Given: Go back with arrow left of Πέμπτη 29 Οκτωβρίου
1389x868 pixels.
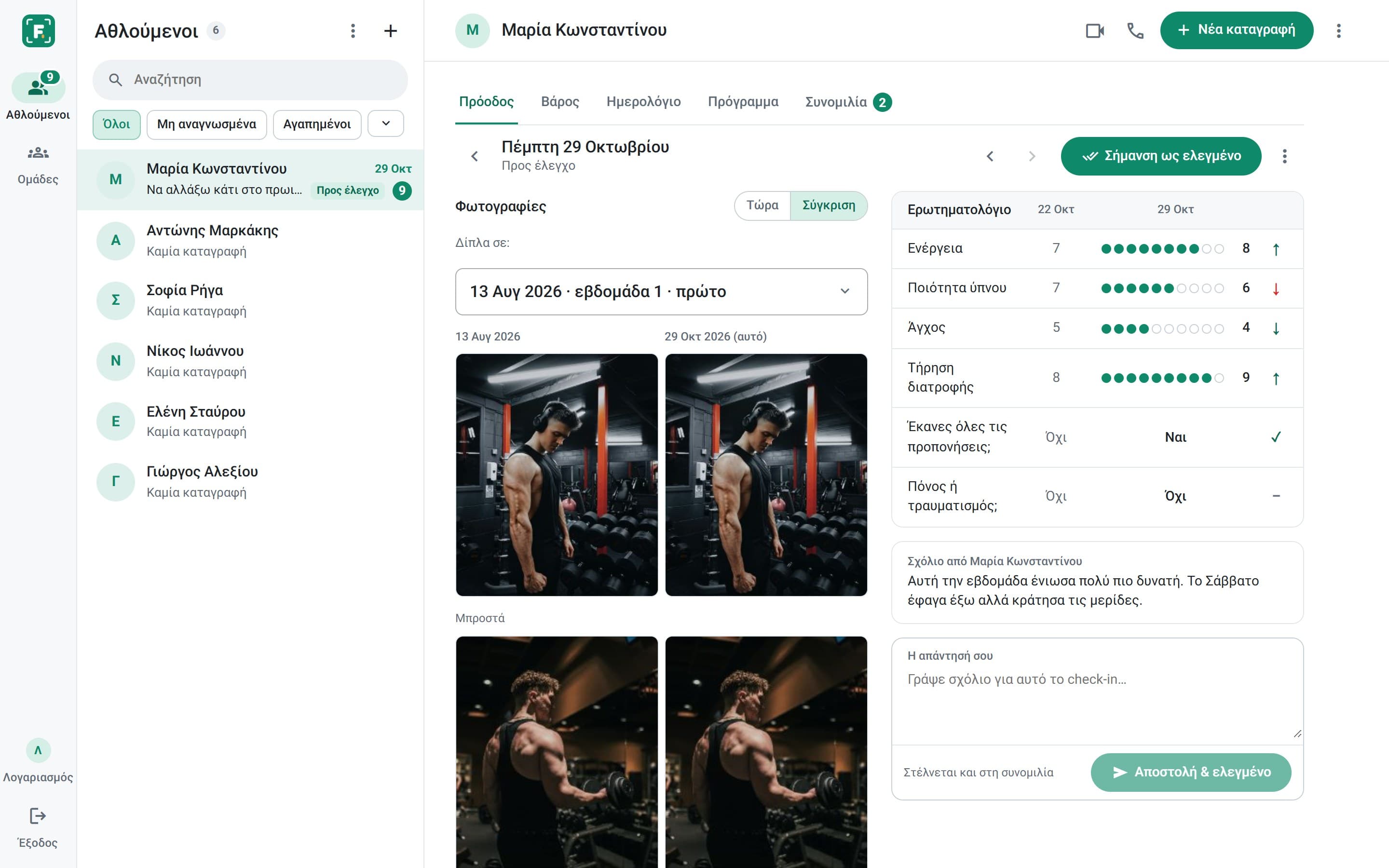Looking at the screenshot, I should coord(475,156).
